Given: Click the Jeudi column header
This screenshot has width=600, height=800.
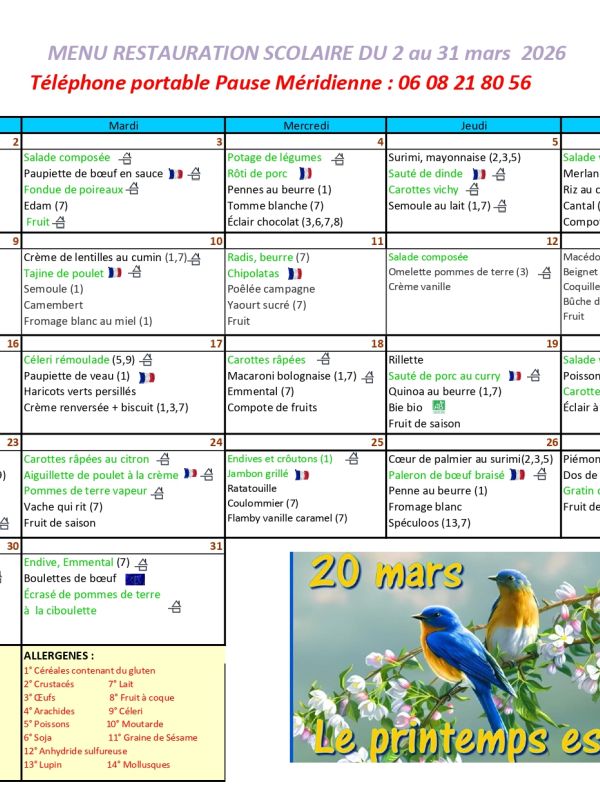Looking at the screenshot, I should click(x=473, y=126).
